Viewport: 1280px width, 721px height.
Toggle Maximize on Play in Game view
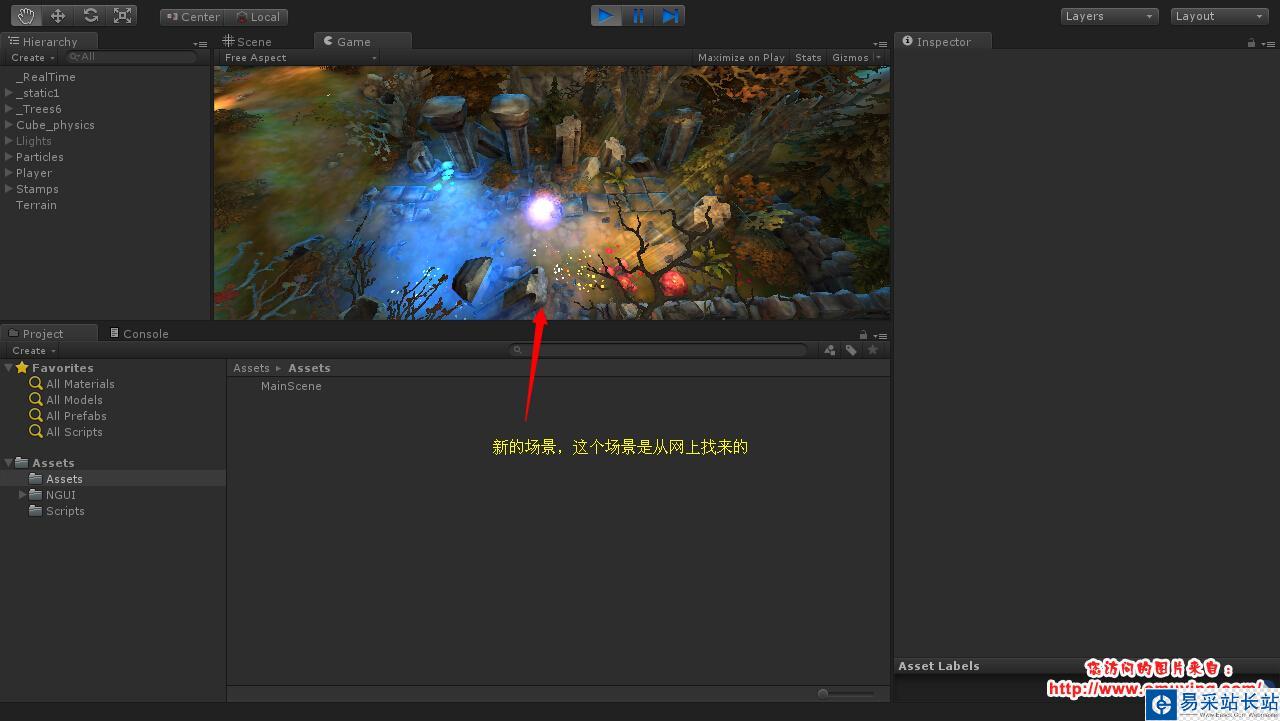click(741, 58)
